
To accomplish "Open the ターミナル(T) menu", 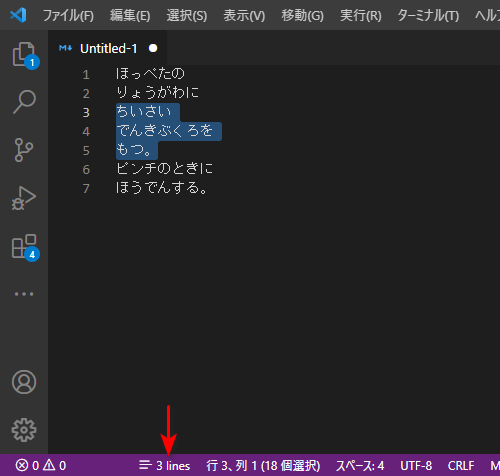I will pos(428,15).
